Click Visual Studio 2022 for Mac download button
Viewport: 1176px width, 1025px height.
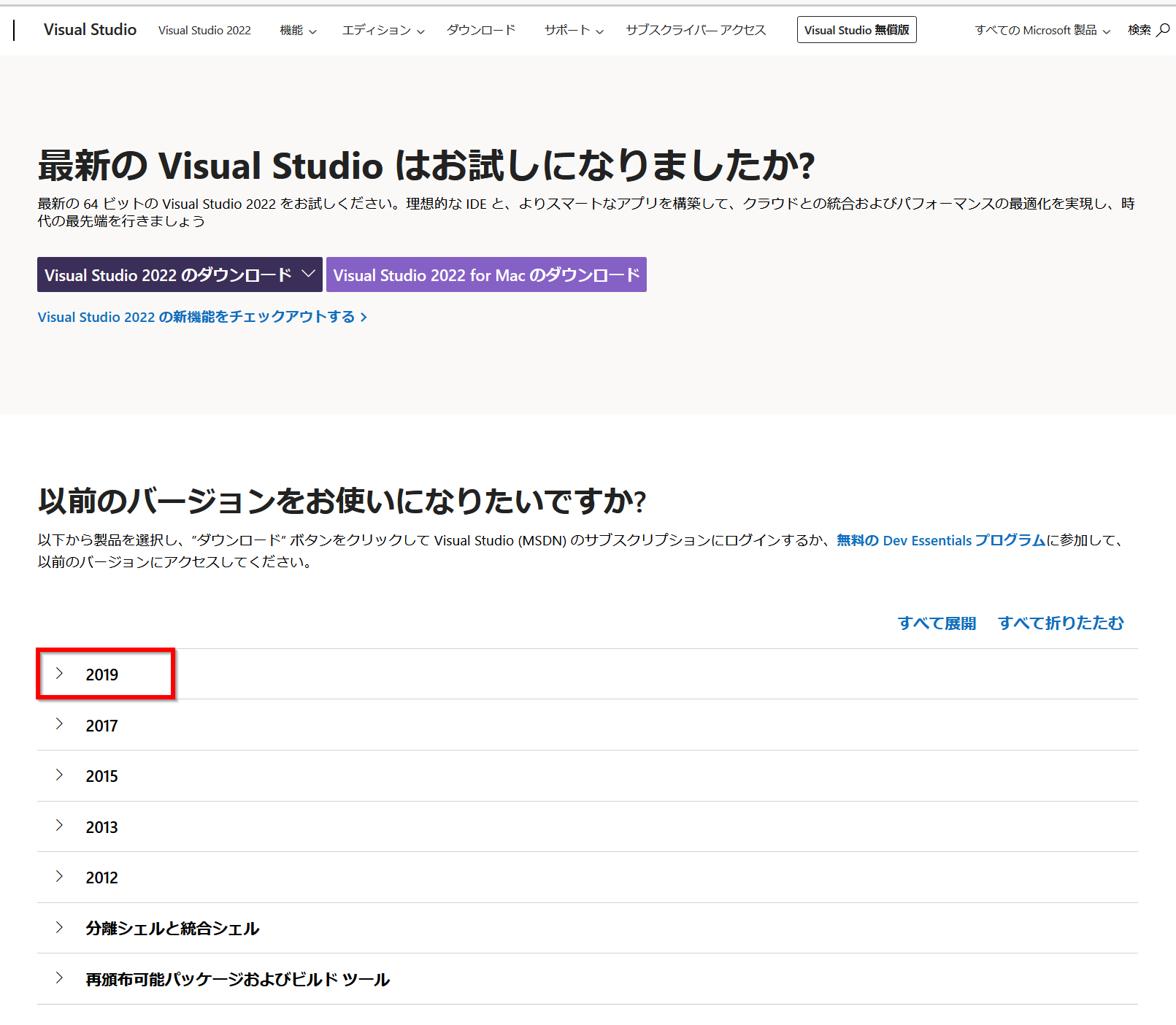pos(486,275)
